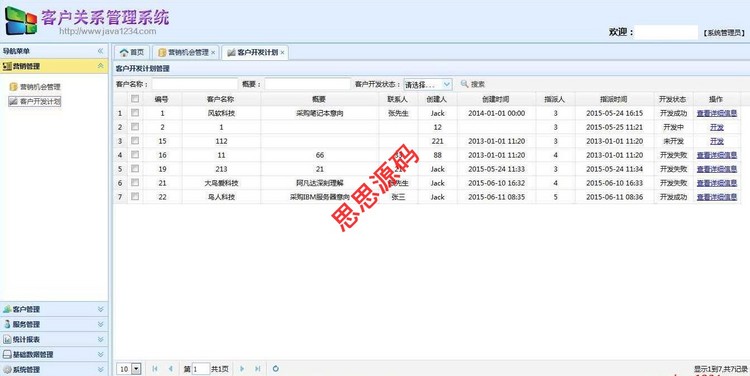This screenshot has width=750, height=376.
Task: Click the 统计报表 section icon
Action: tap(7, 339)
